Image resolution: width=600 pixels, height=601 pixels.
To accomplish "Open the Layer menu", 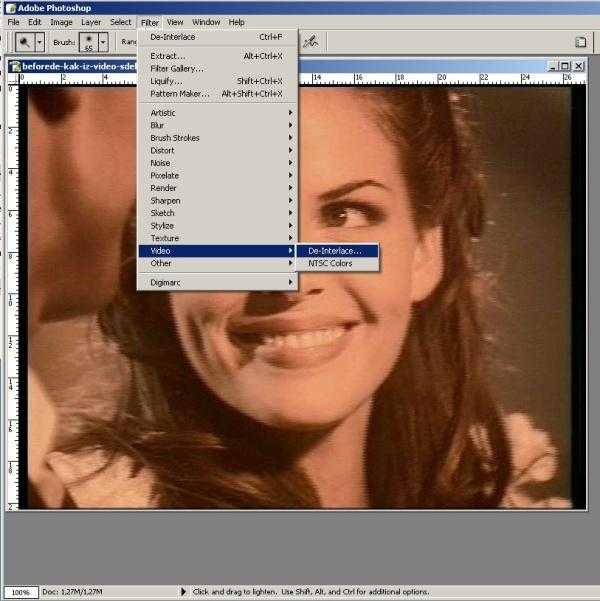I will (x=91, y=22).
